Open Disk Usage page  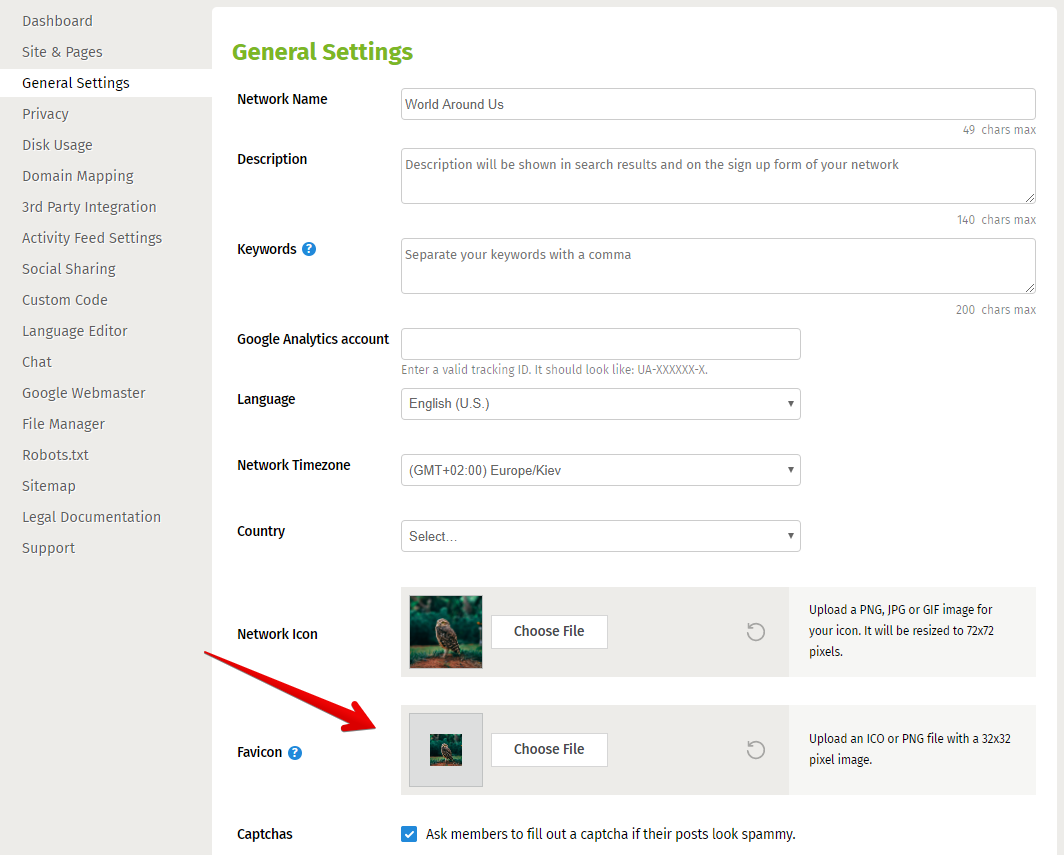tap(58, 145)
